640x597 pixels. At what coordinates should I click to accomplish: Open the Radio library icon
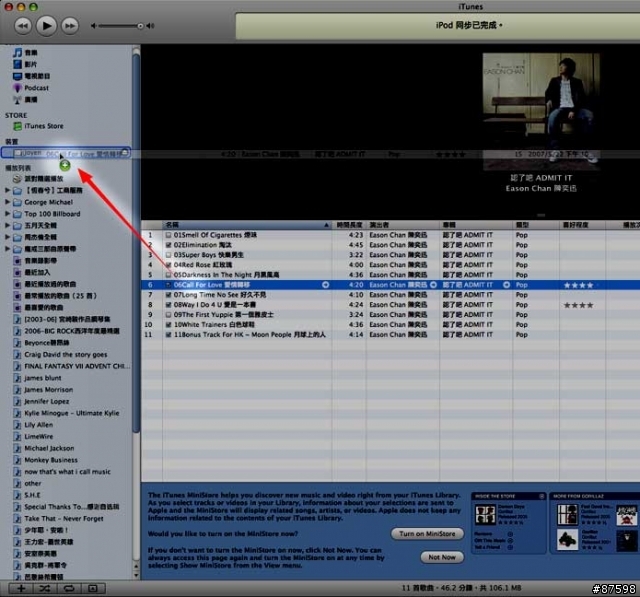click(17, 100)
